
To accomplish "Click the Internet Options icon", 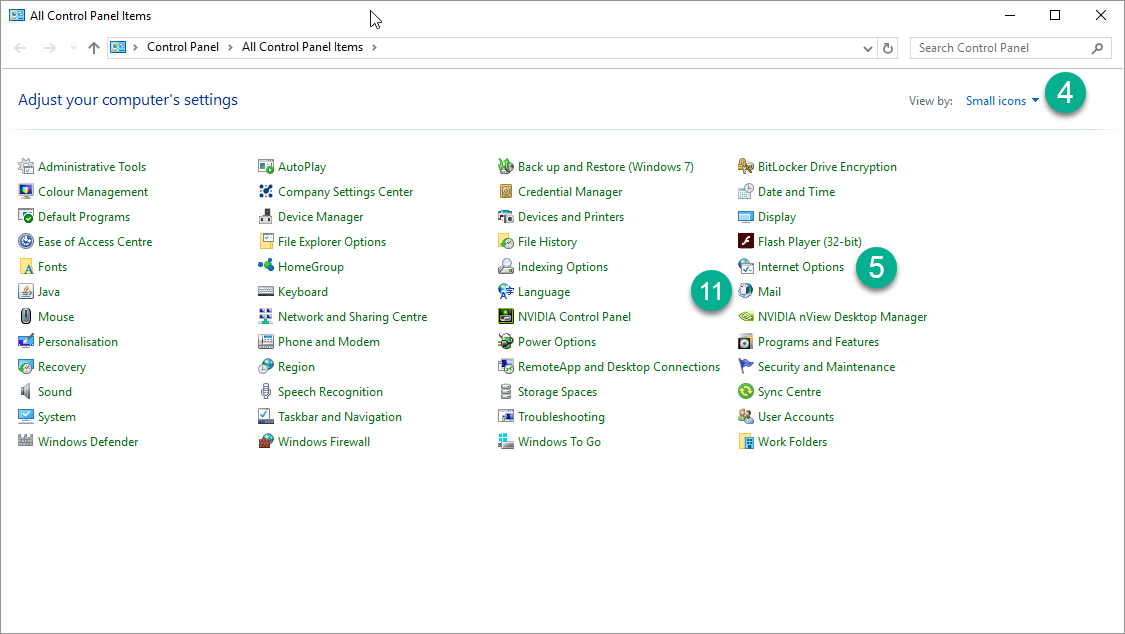I will pos(745,266).
